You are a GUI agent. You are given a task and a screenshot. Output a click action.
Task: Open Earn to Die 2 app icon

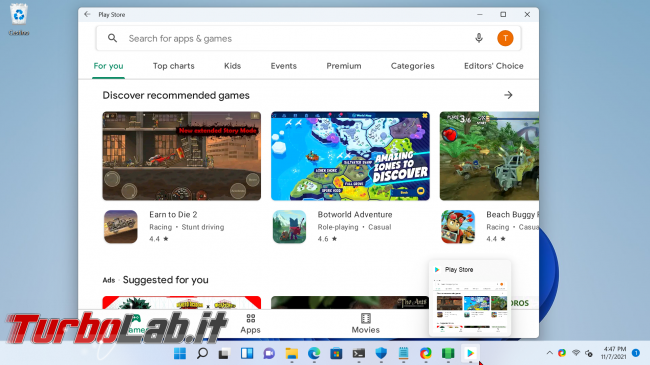[121, 226]
